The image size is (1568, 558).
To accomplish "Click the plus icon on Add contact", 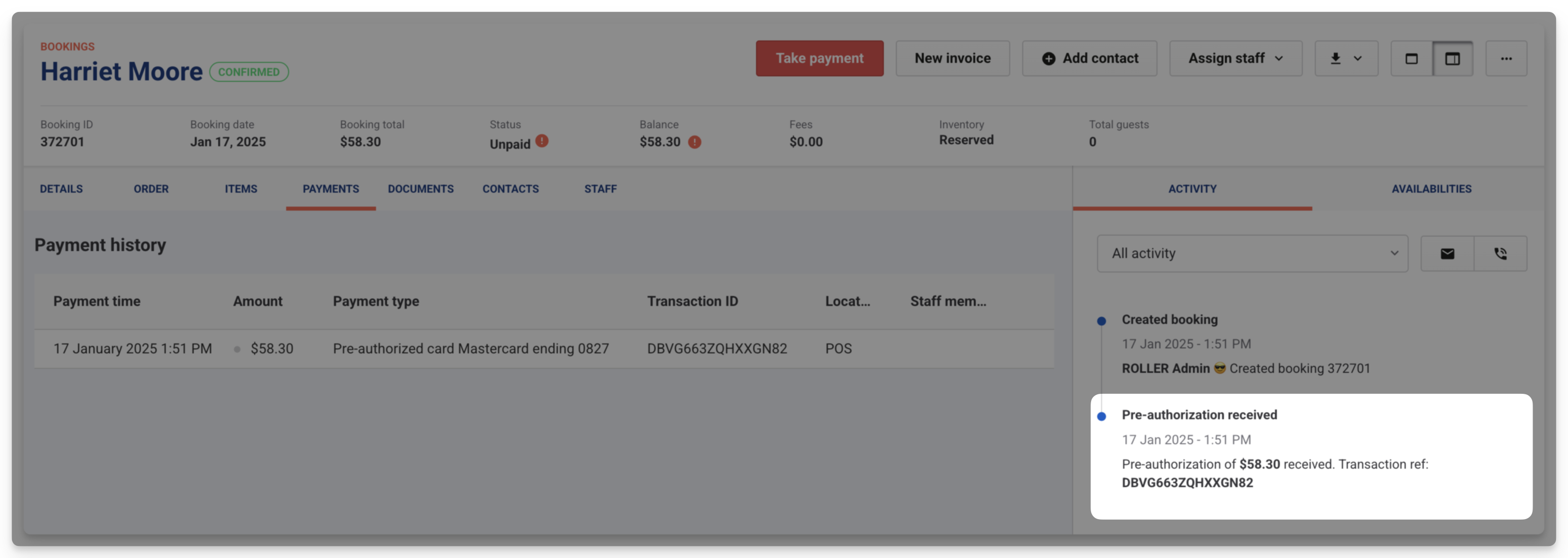I will point(1048,58).
